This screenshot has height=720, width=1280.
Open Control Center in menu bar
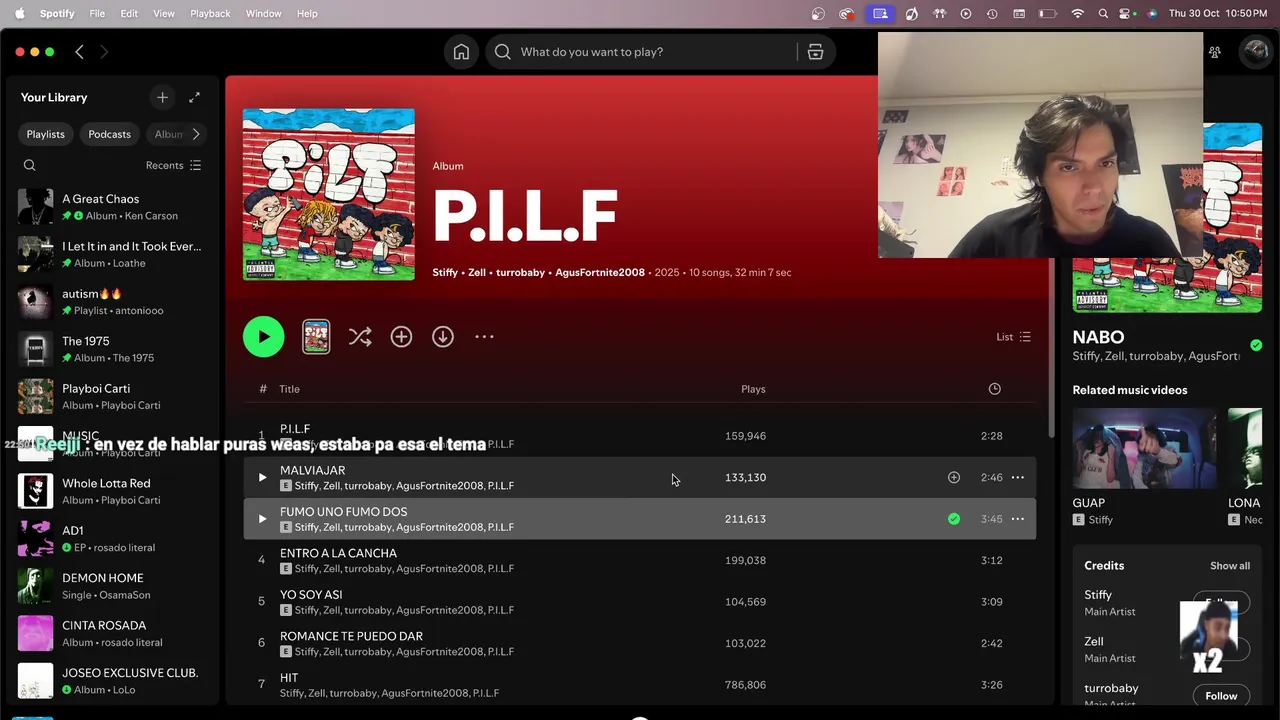1127,13
